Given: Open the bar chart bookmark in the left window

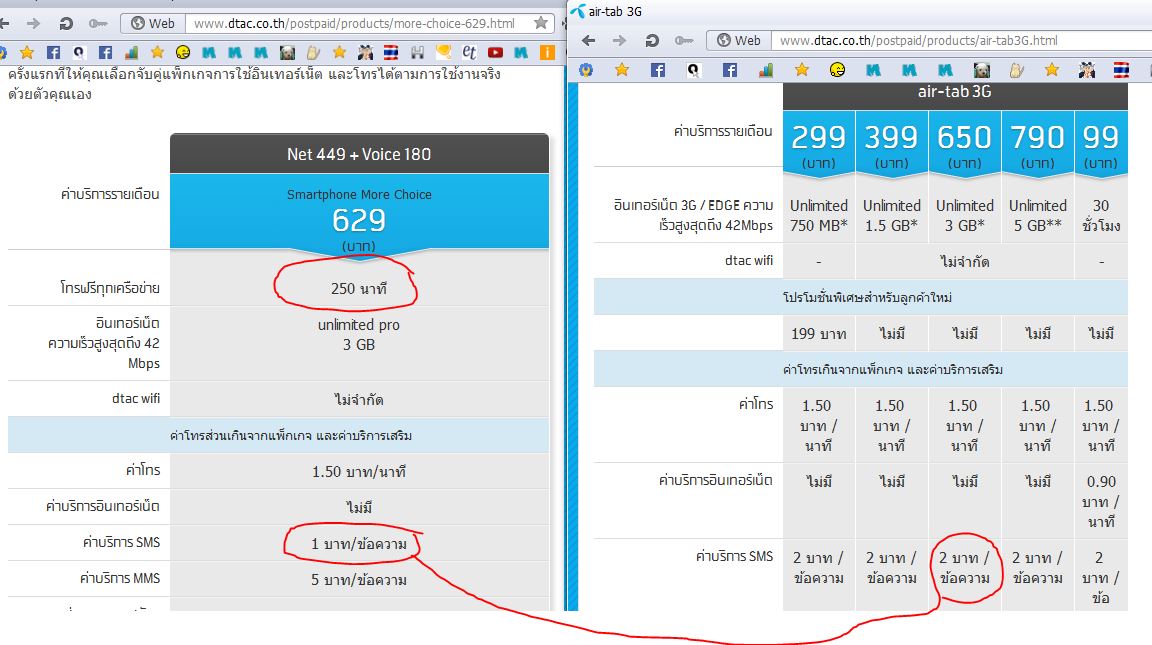Looking at the screenshot, I should coord(132,52).
